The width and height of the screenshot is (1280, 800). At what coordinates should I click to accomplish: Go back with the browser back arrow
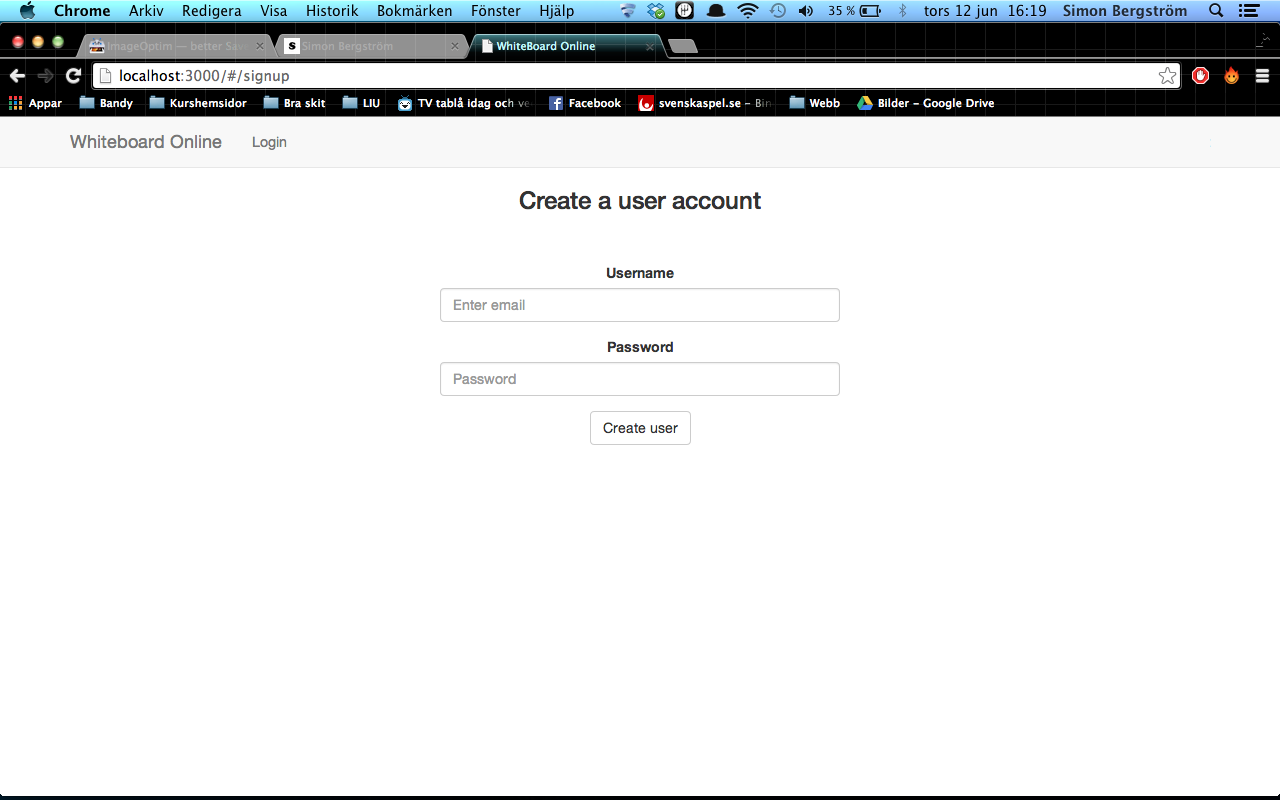click(17, 76)
